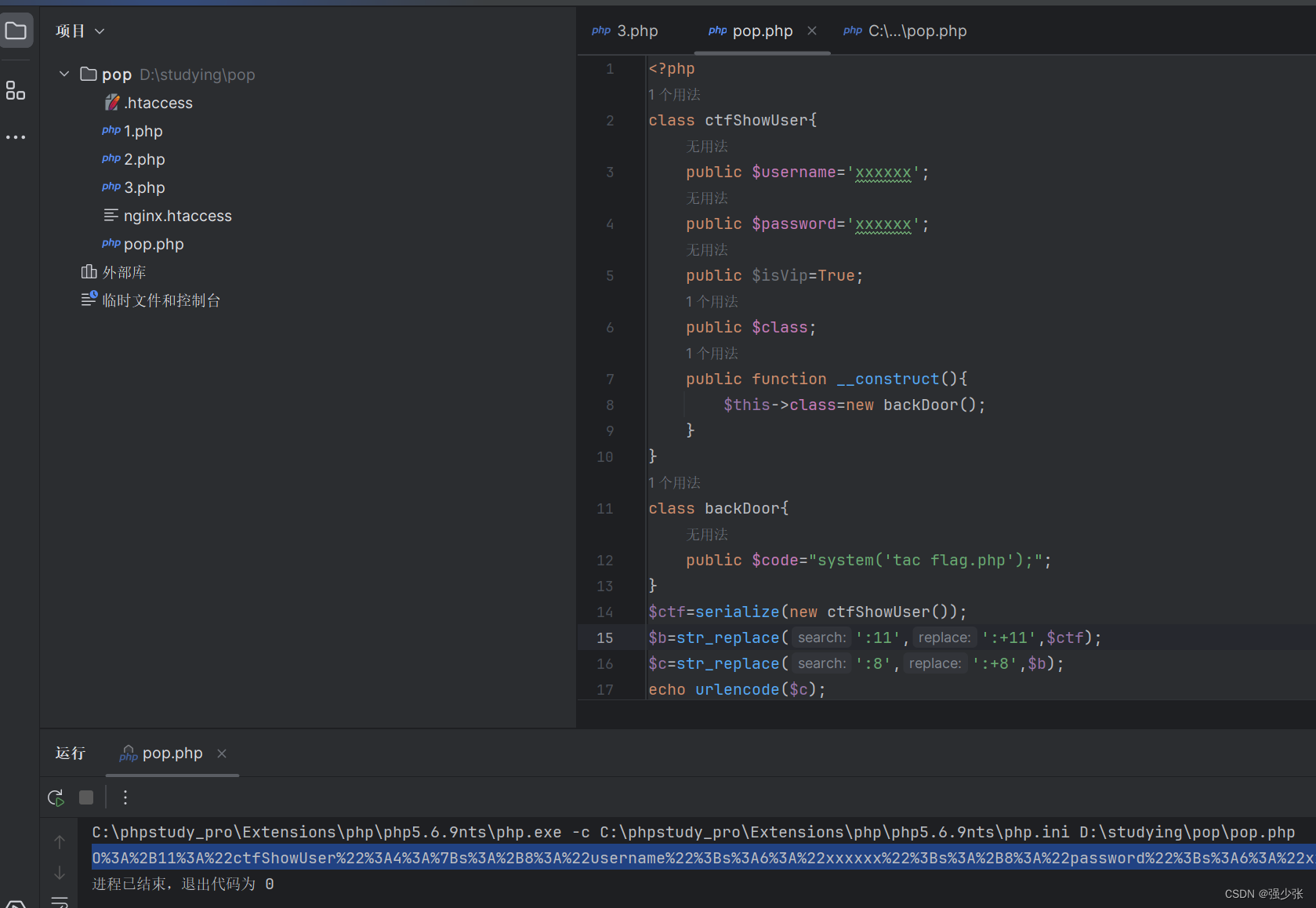Open 2.php from project tree

(x=133, y=159)
